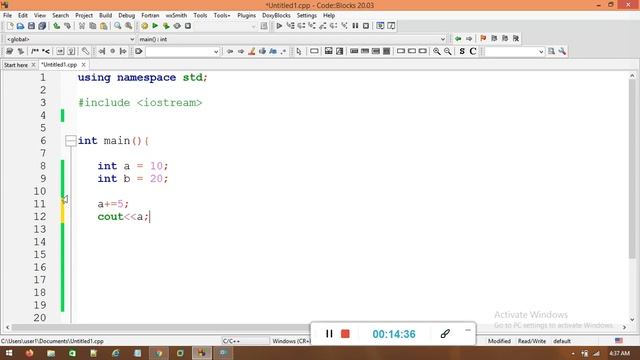Toggle bookmark with the orange flag
This screenshot has width=640, height=360.
point(483,39)
